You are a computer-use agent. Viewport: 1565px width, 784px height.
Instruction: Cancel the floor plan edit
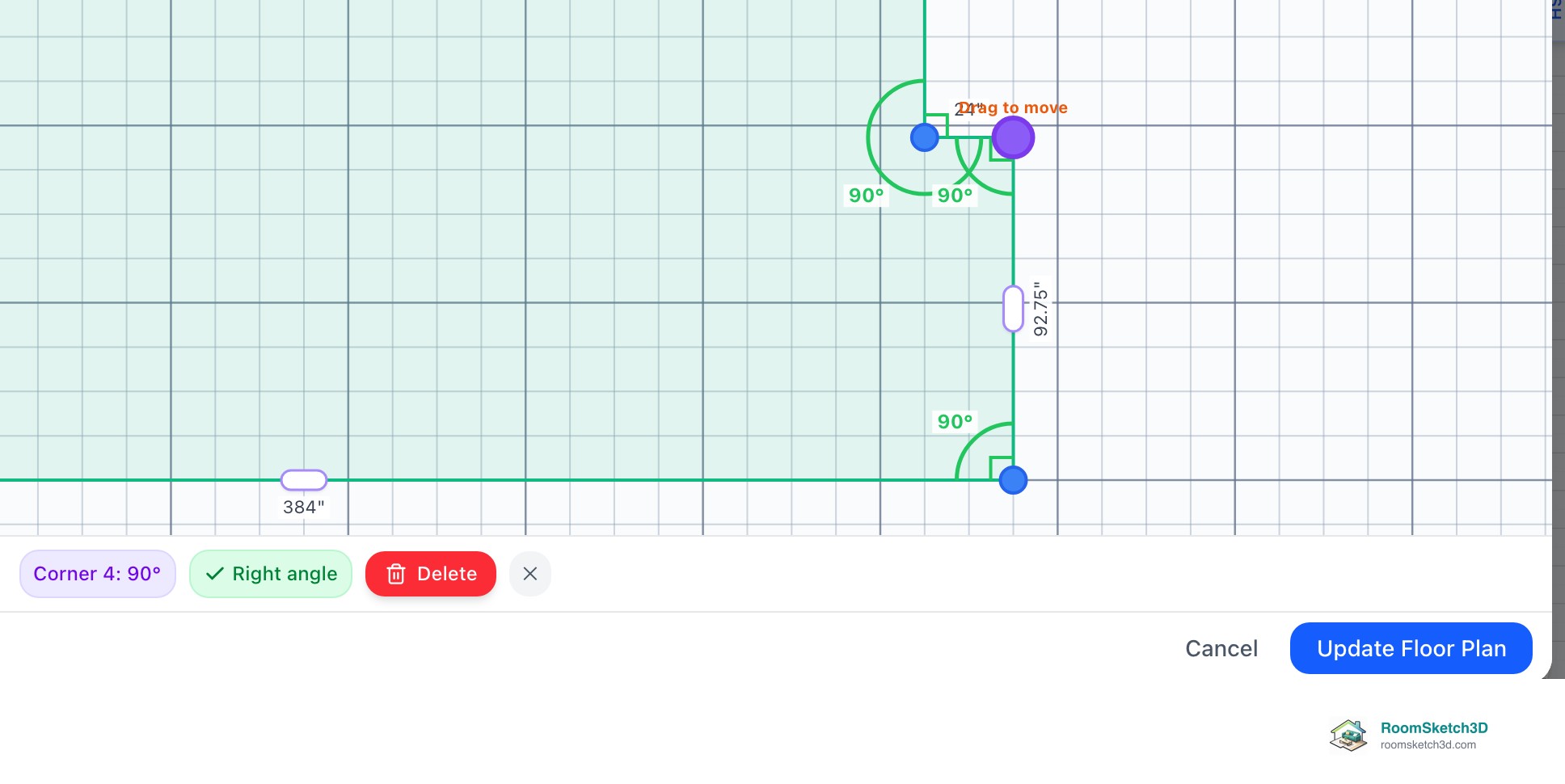pos(1221,648)
